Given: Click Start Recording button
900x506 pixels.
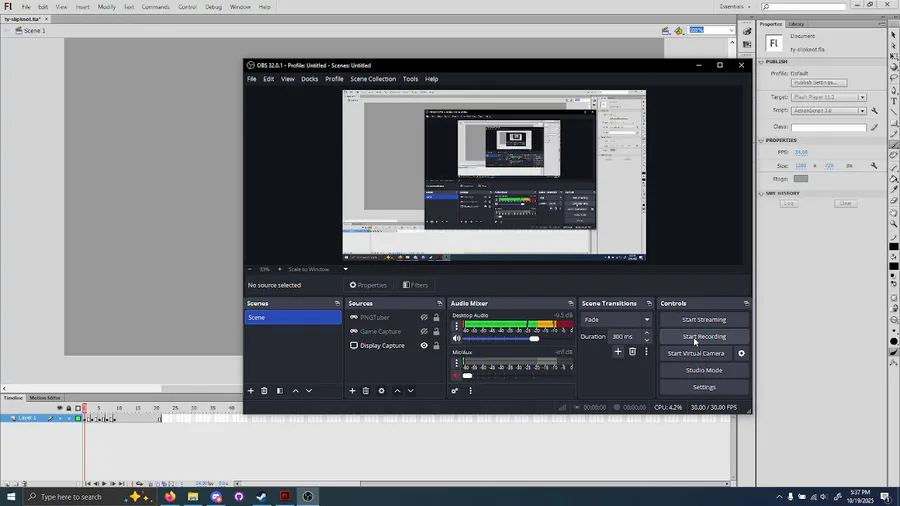Looking at the screenshot, I should pyautogui.click(x=704, y=337).
